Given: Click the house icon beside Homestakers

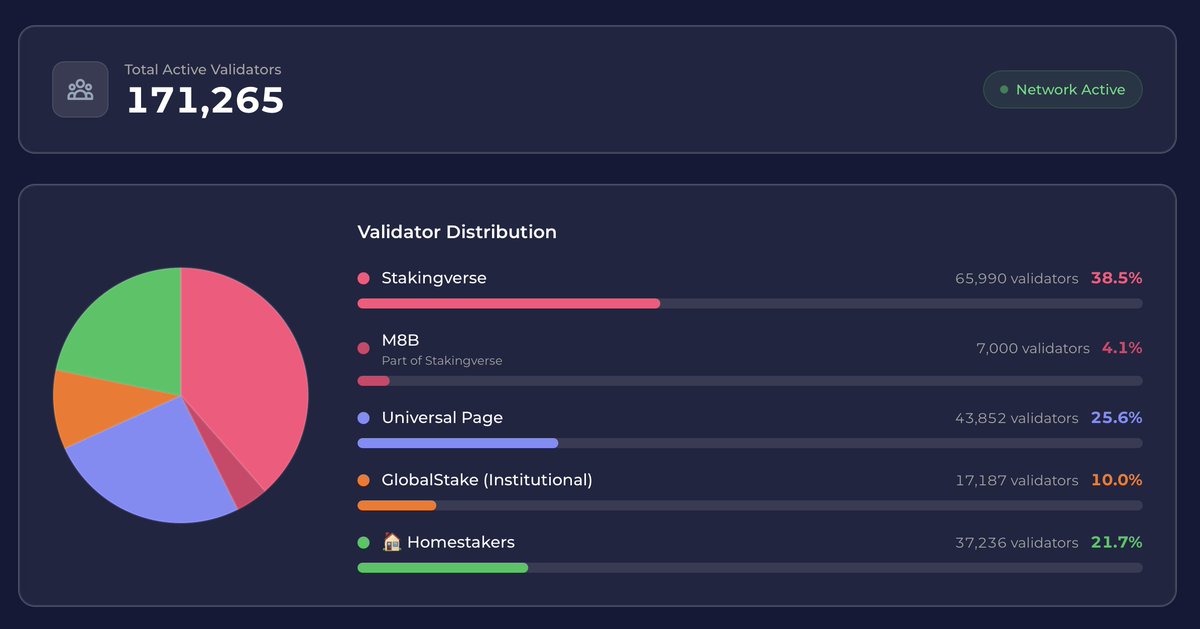Looking at the screenshot, I should click(392, 542).
